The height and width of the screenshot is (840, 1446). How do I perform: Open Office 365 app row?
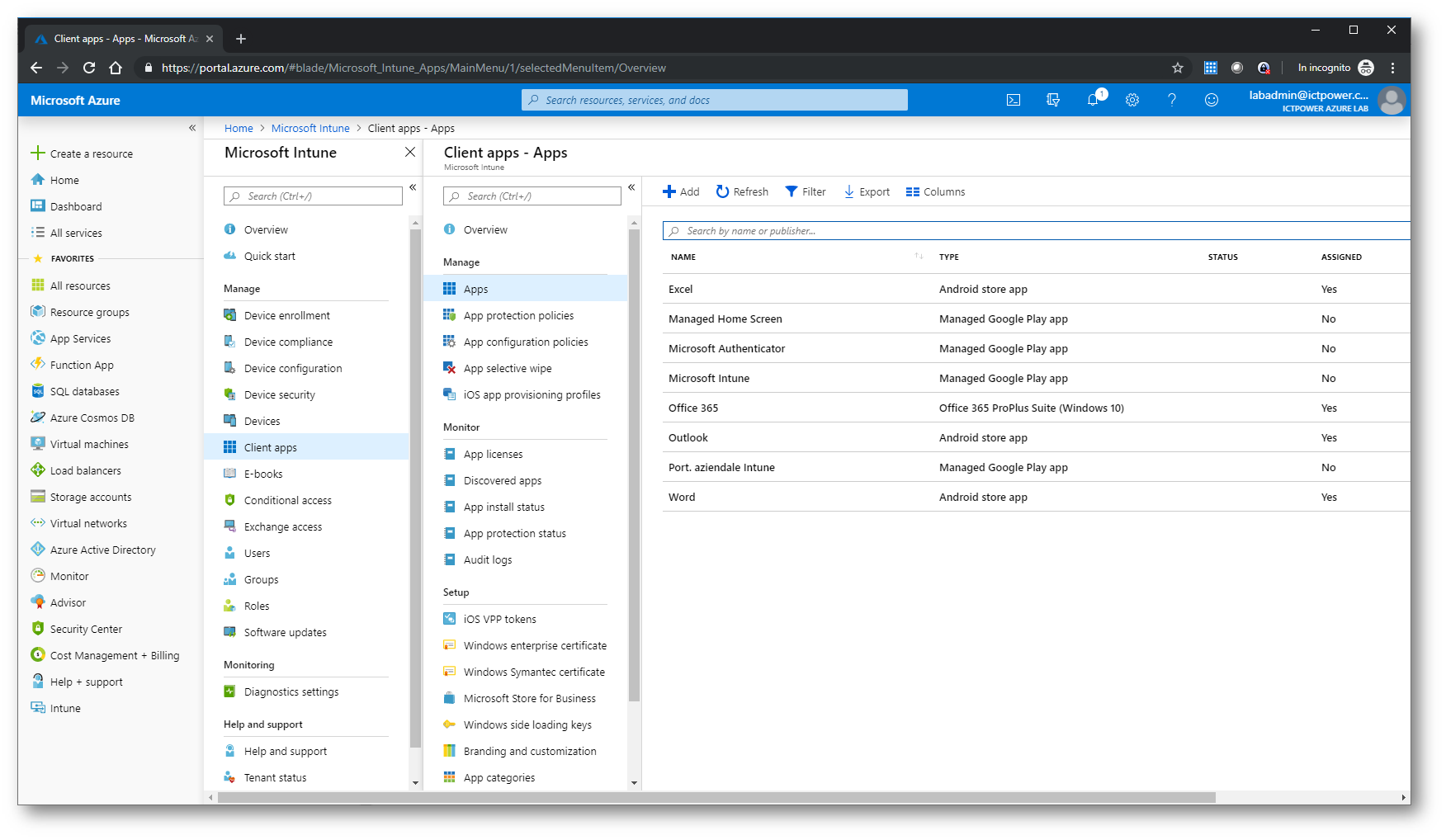(1036, 408)
